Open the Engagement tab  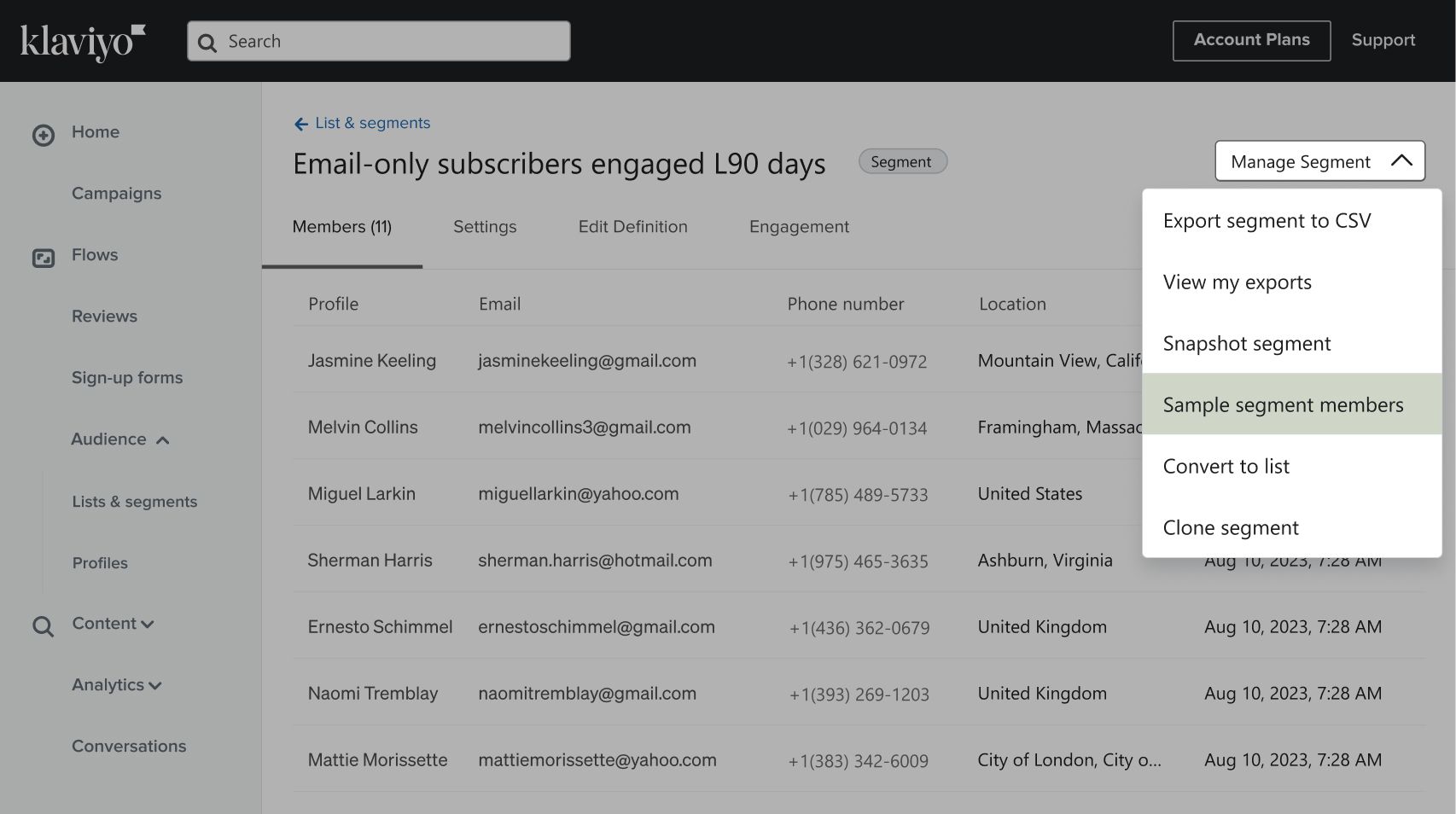pyautogui.click(x=799, y=227)
